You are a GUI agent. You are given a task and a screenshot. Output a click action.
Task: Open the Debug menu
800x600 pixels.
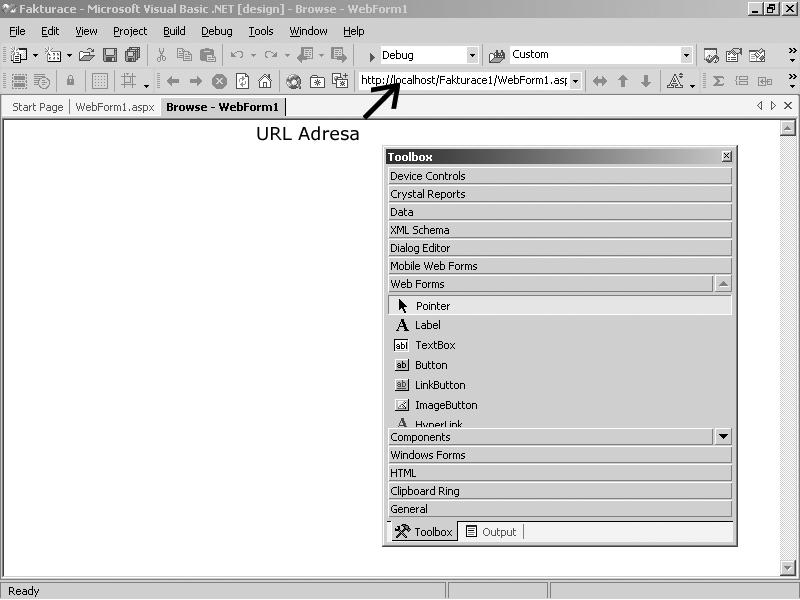click(x=217, y=31)
